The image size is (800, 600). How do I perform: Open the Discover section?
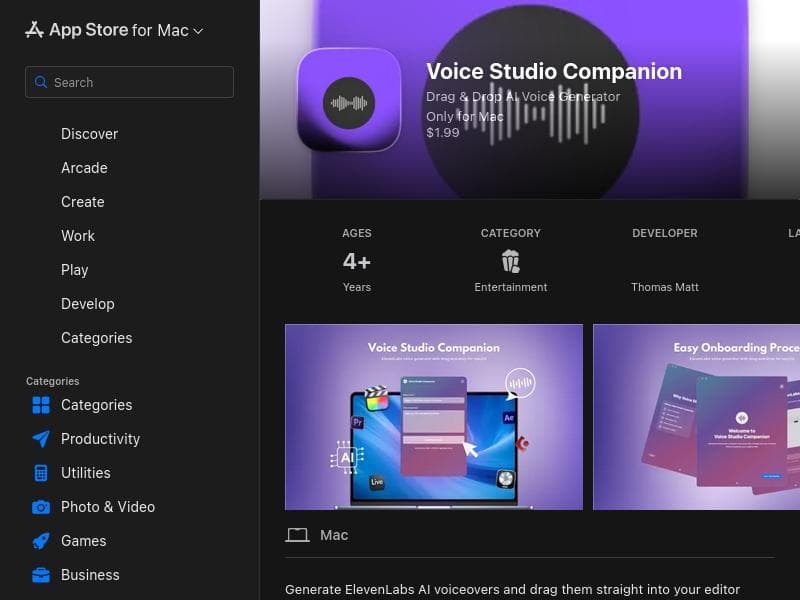[x=89, y=134]
